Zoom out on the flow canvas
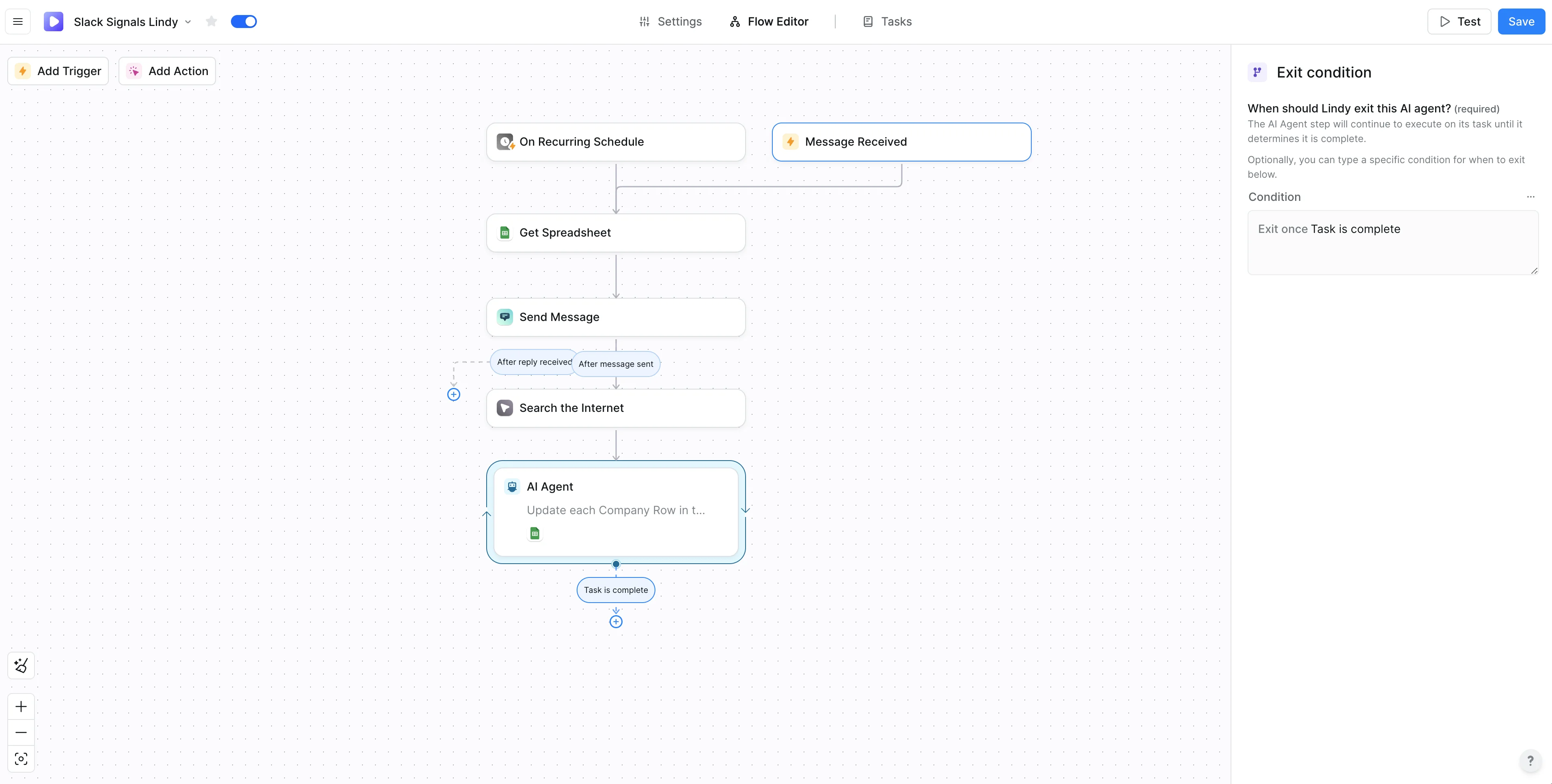Screen dimensions: 1552x784 click(21, 732)
